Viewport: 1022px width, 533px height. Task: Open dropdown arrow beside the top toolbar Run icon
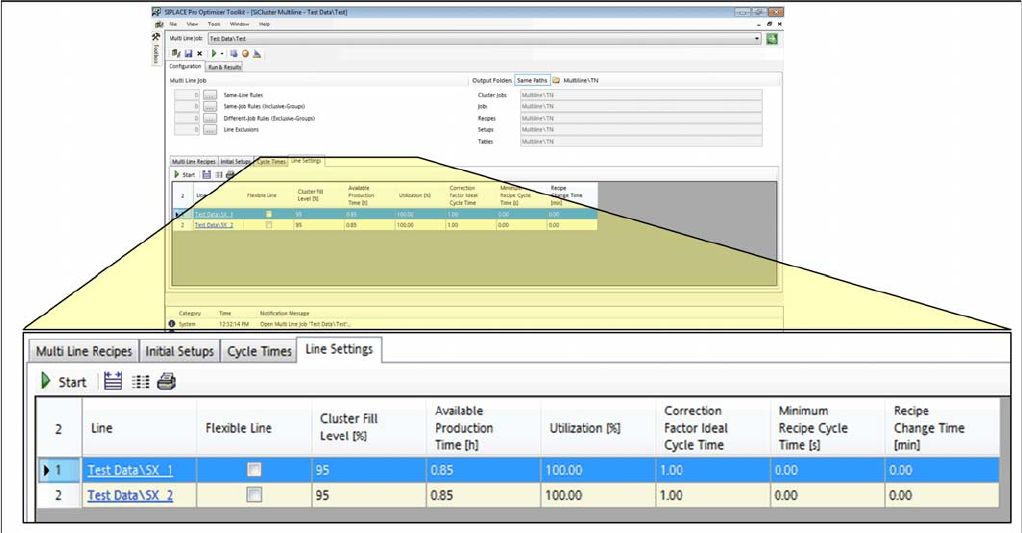[222, 54]
